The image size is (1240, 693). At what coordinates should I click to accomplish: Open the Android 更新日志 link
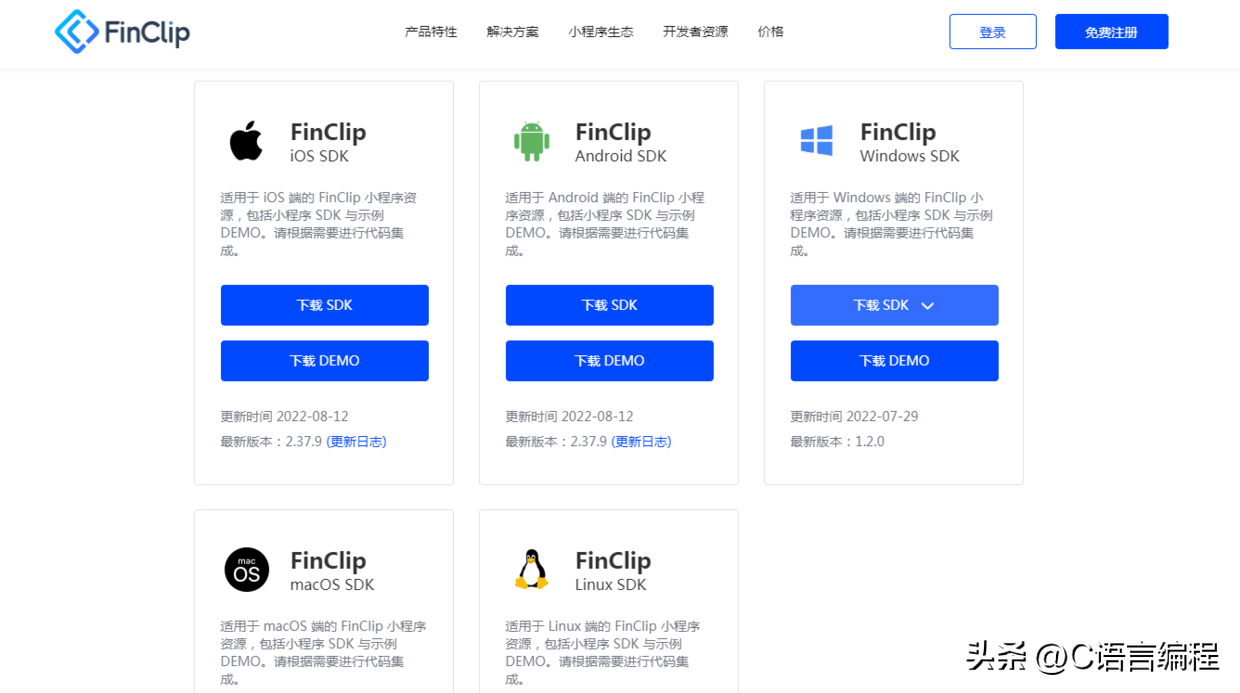tap(641, 442)
